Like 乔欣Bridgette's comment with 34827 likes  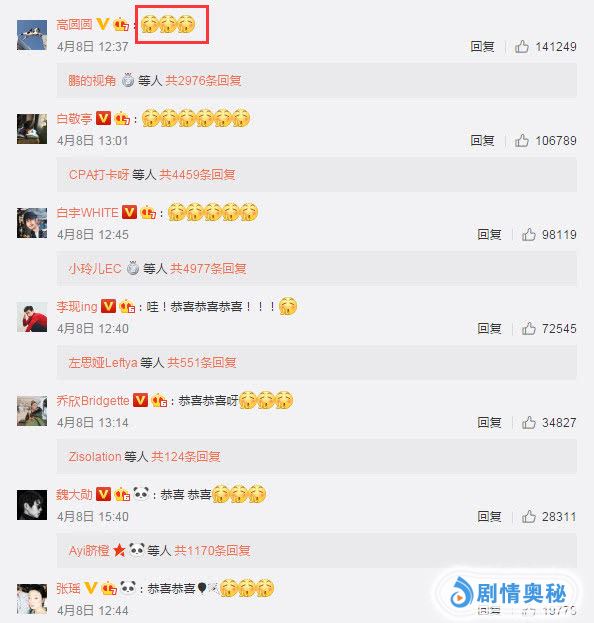pyautogui.click(x=528, y=422)
